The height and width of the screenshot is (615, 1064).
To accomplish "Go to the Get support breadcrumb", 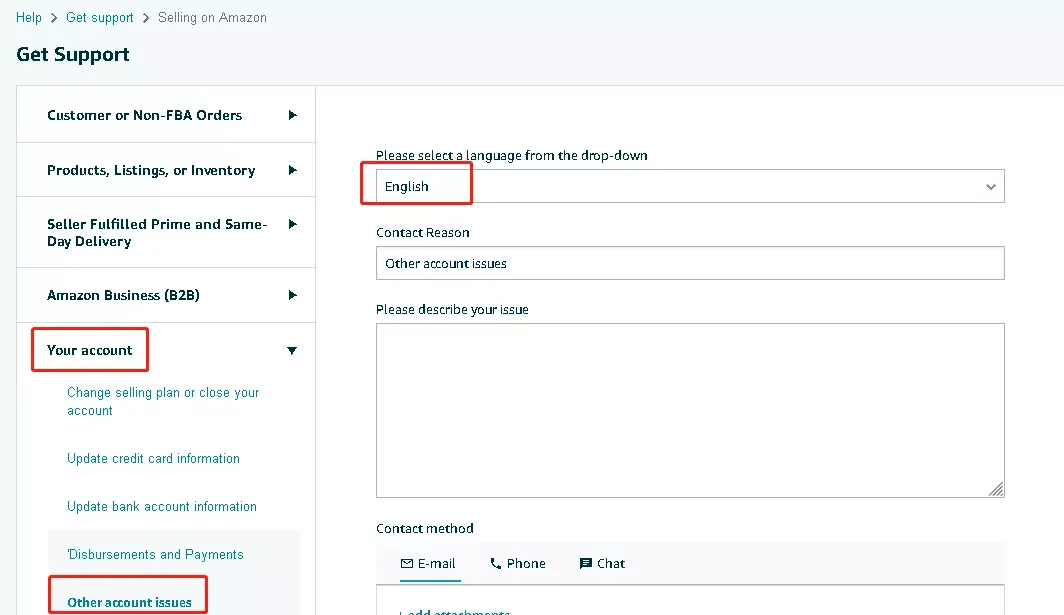I will (100, 18).
